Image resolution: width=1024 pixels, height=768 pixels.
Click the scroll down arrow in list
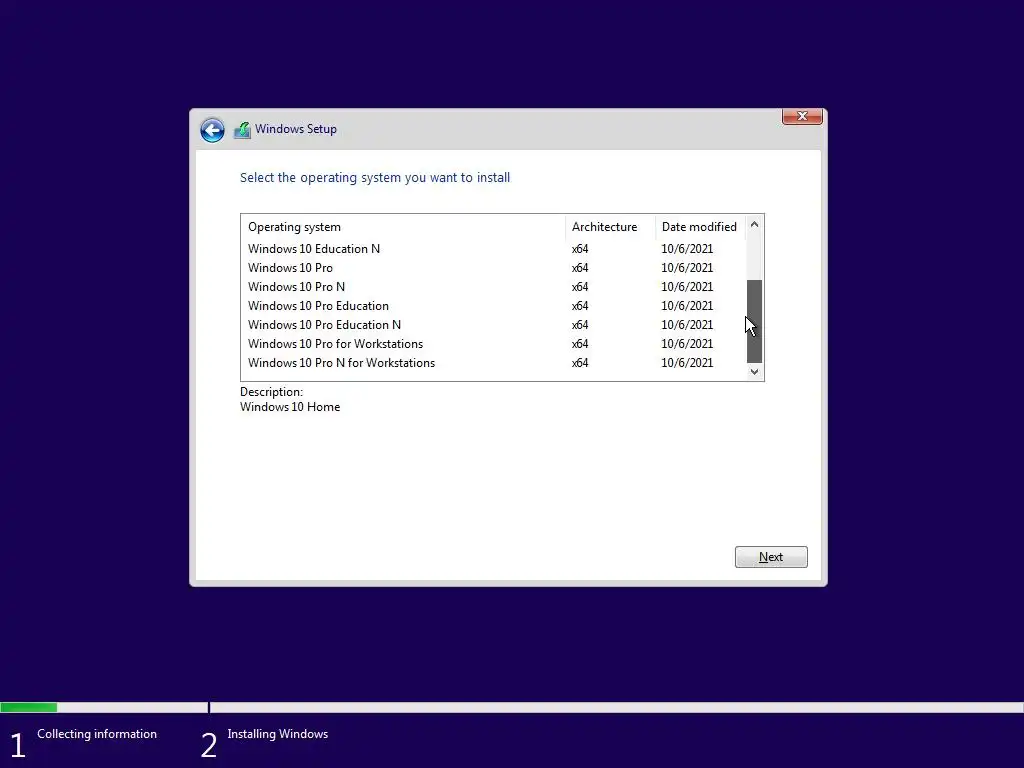coord(754,372)
